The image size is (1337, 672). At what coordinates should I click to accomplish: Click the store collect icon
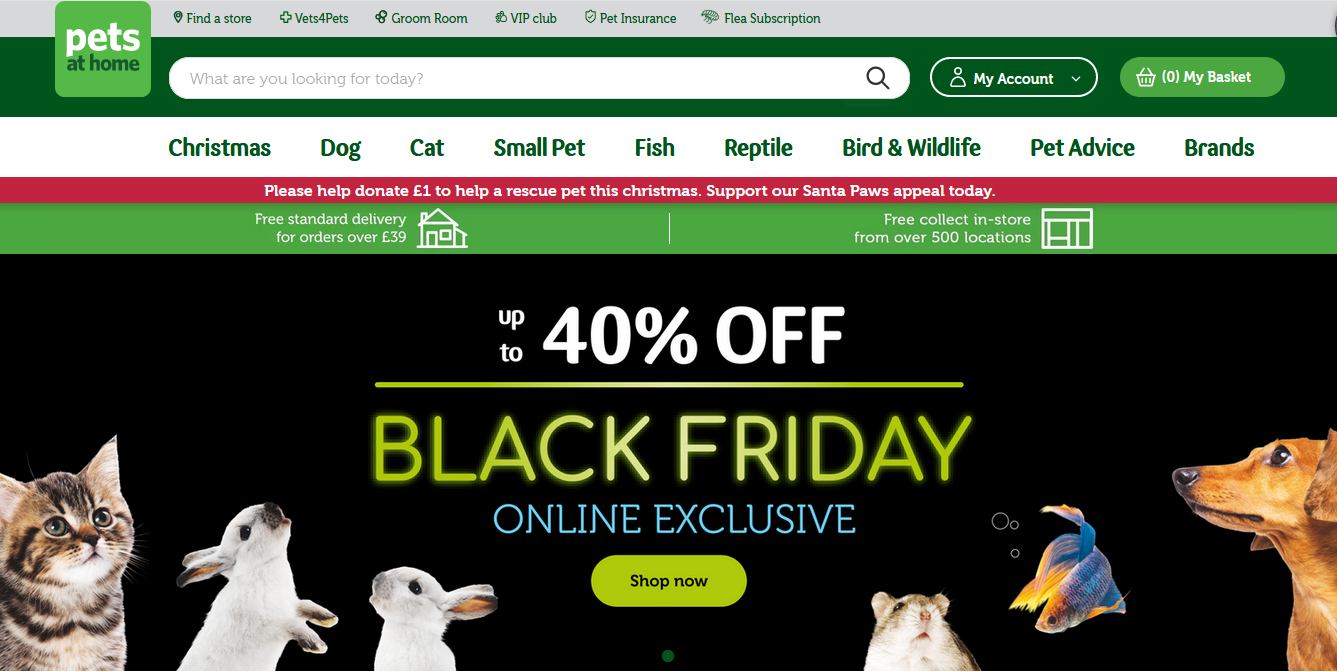[1067, 228]
